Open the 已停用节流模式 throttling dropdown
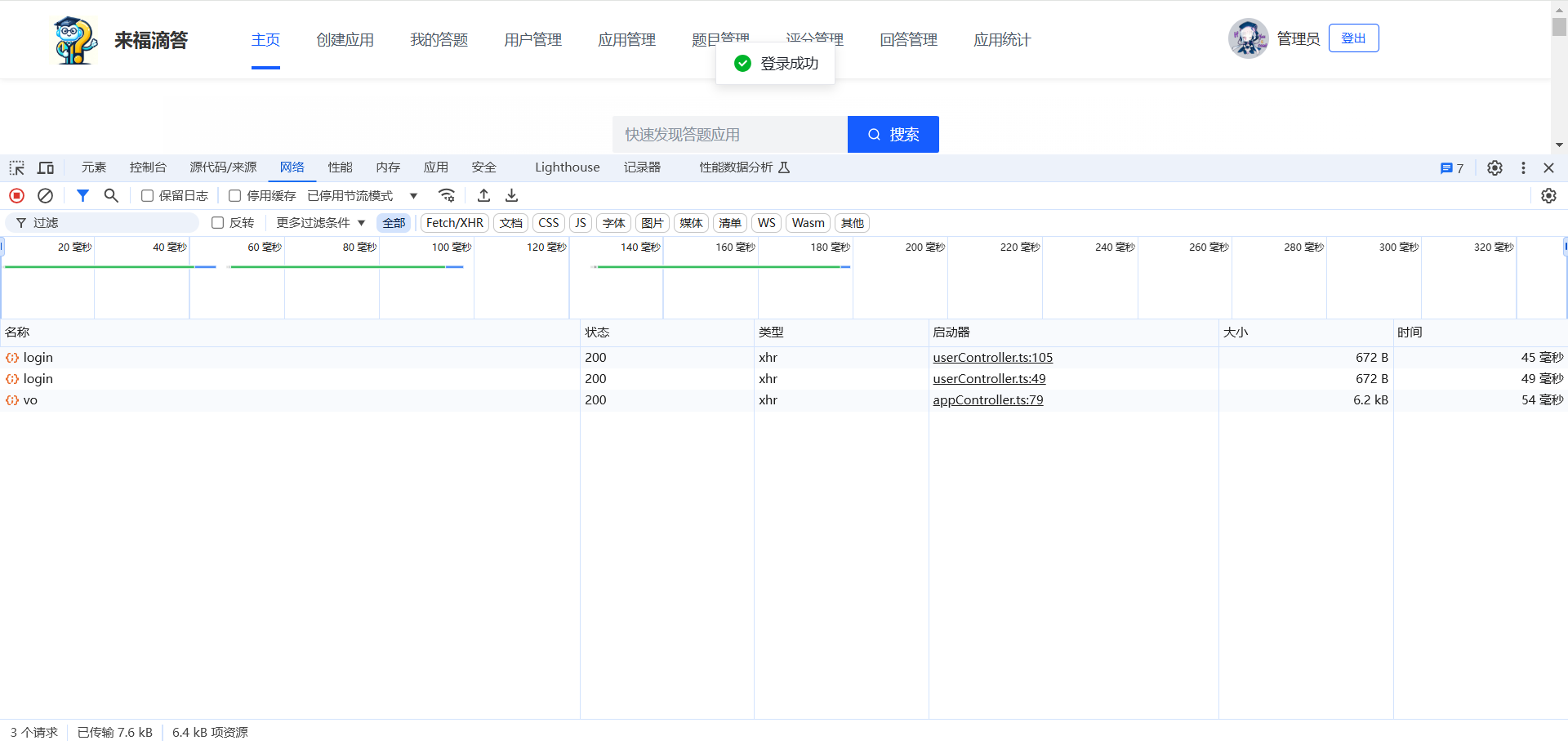This screenshot has height=745, width=1568. [x=363, y=196]
